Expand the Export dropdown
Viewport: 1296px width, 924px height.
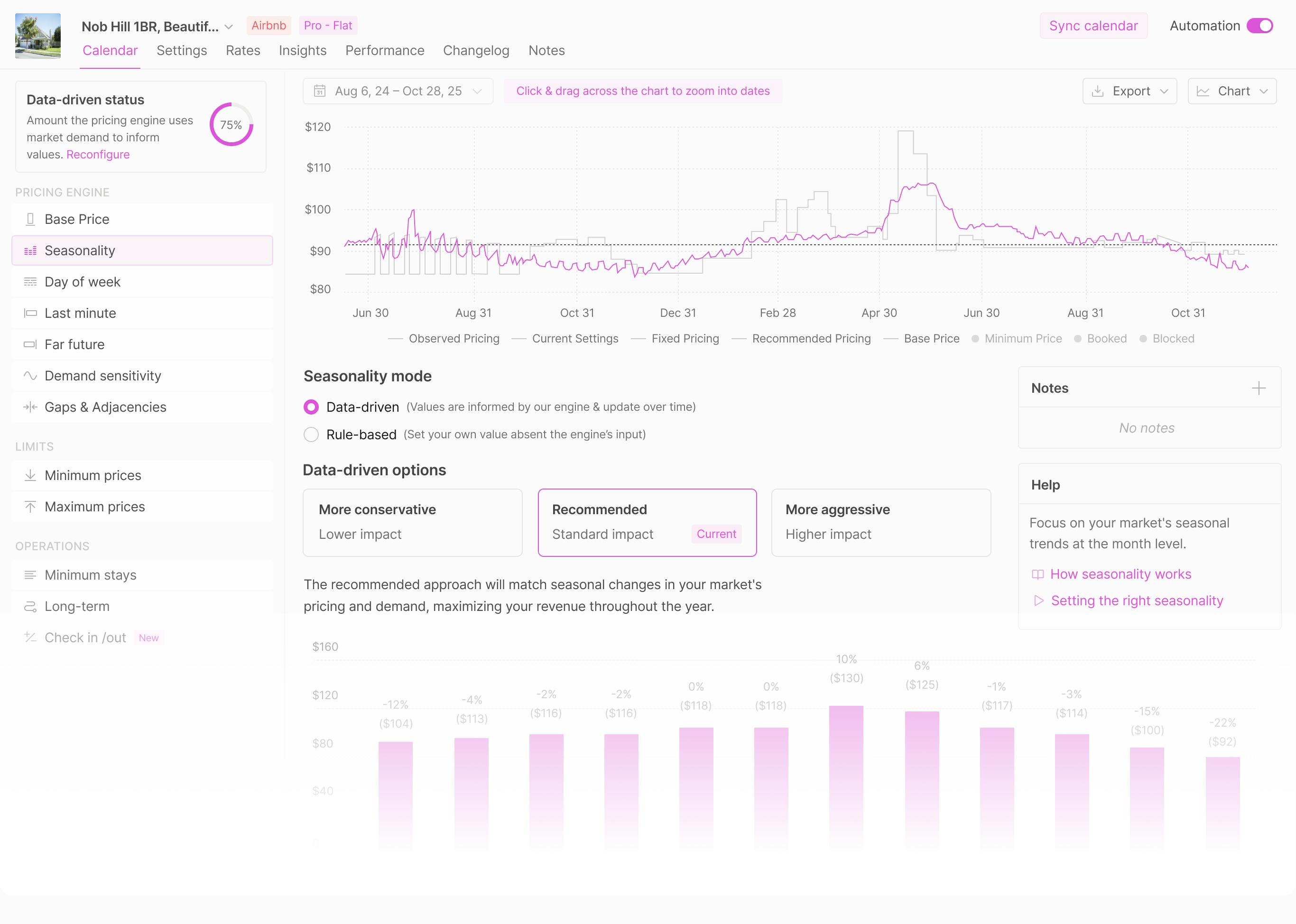(x=1129, y=92)
